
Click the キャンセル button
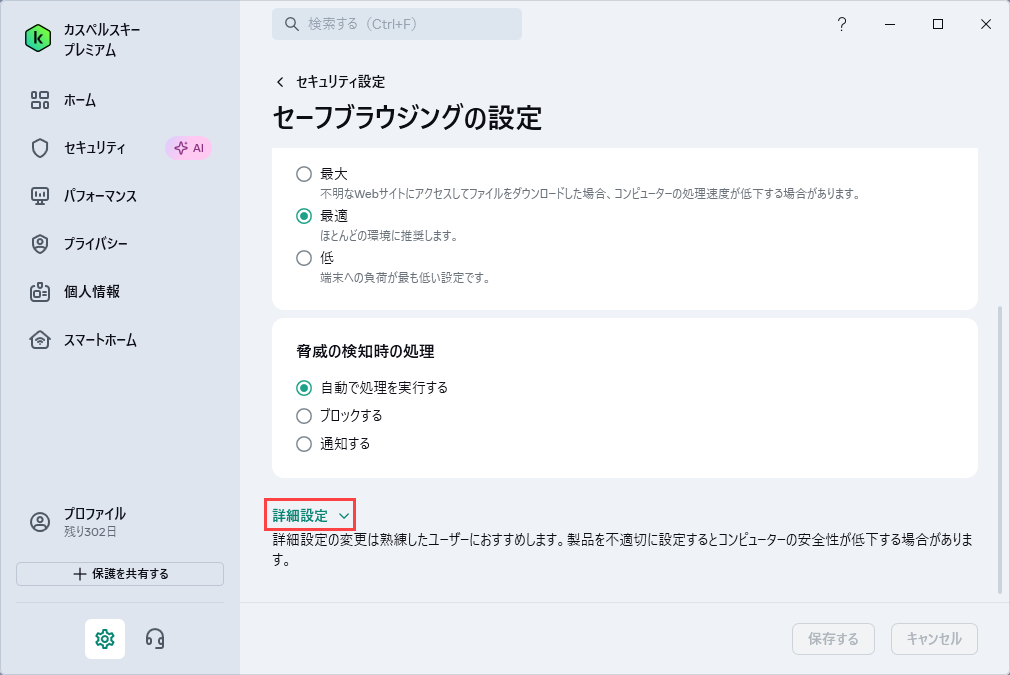coord(934,639)
